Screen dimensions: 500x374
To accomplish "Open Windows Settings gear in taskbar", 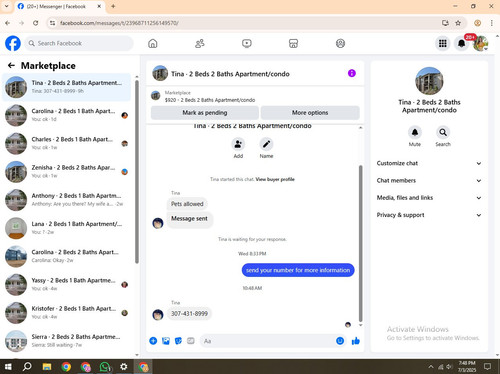I will [124, 367].
